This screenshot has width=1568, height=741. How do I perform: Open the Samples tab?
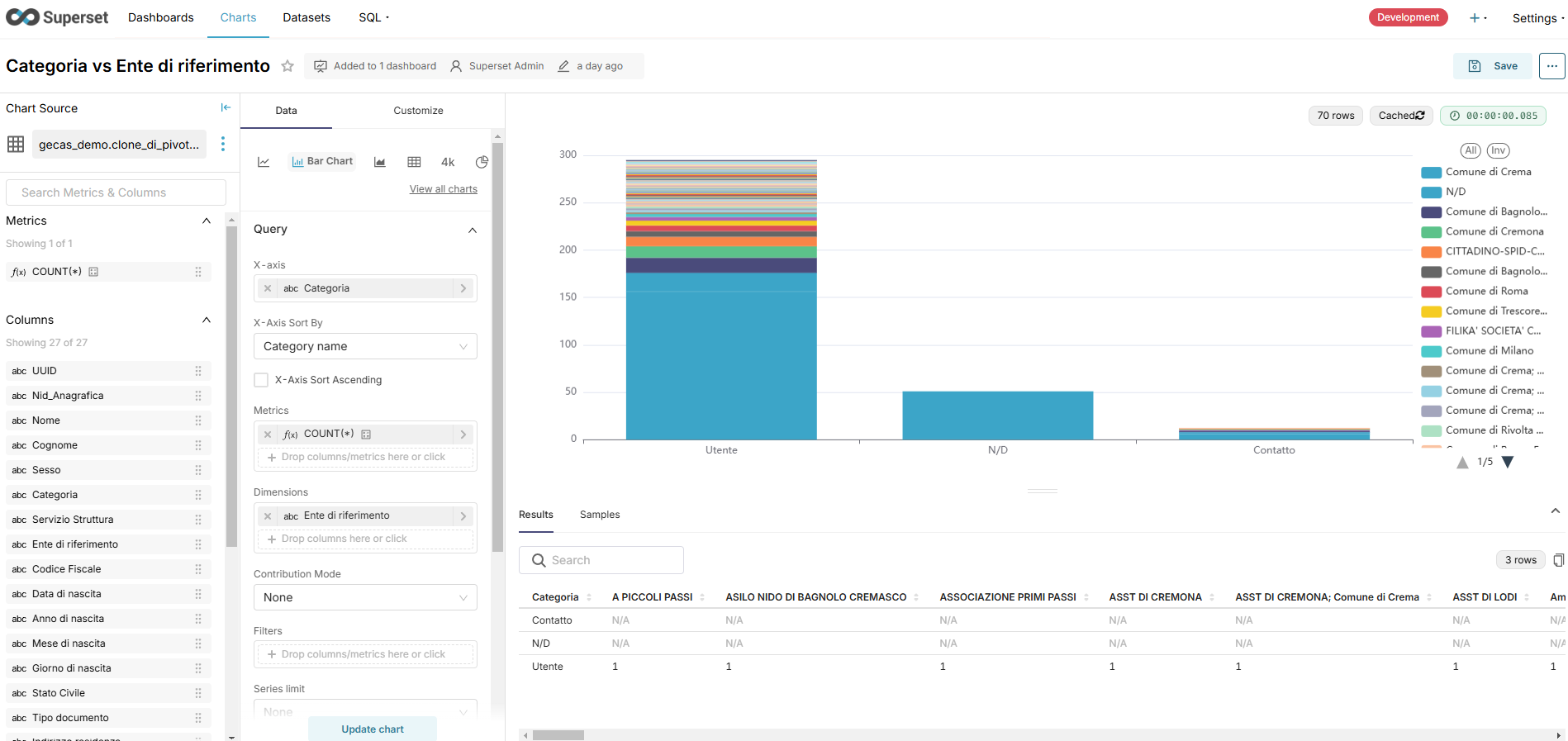tap(599, 515)
